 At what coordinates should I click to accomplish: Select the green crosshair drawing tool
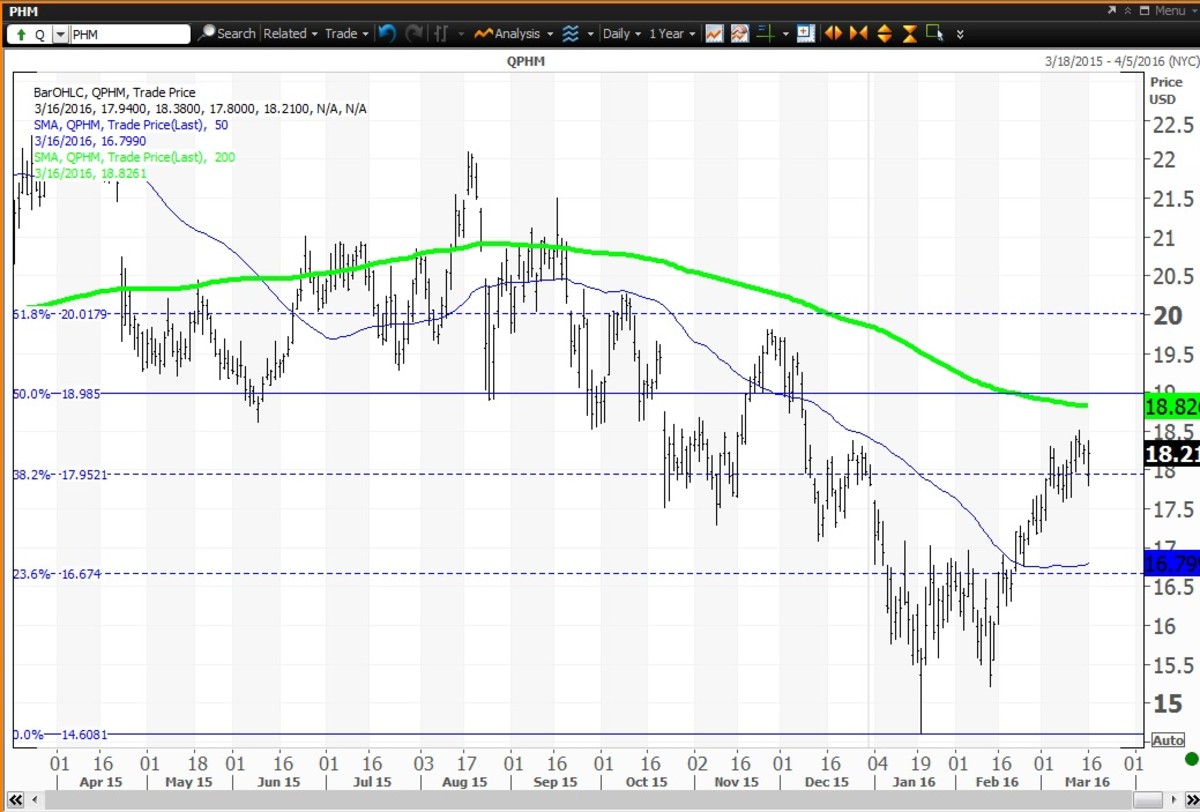tap(766, 33)
